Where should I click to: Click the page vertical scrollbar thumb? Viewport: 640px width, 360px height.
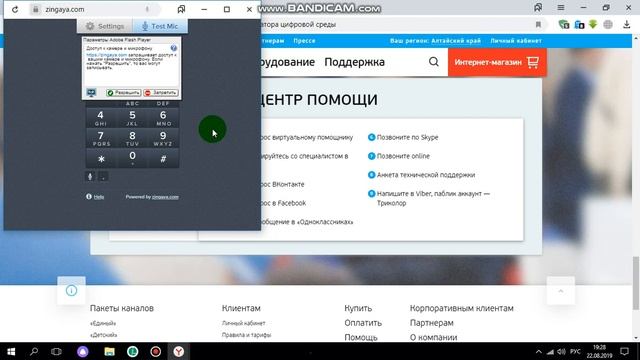click(636, 283)
